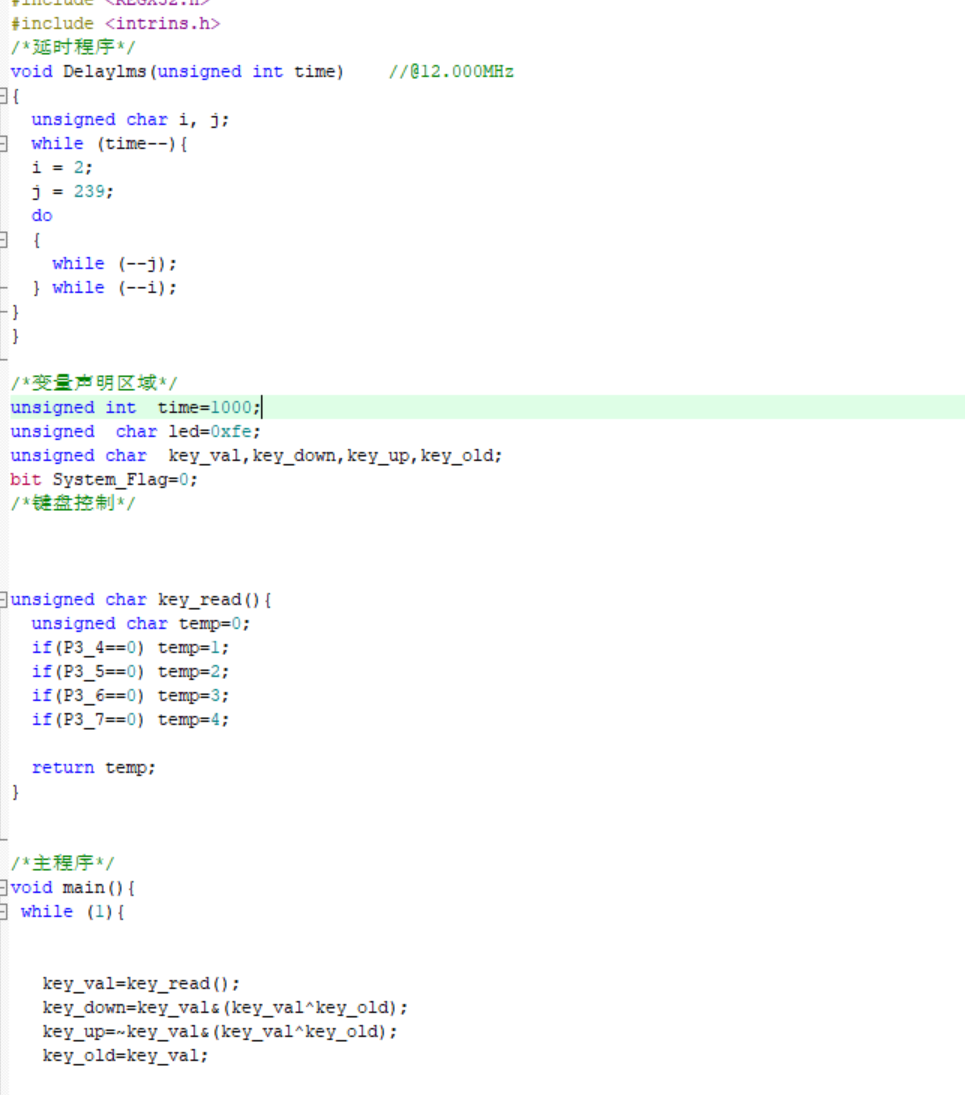
Task: Click the bit System_Flag=0 line
Action: [x=104, y=480]
